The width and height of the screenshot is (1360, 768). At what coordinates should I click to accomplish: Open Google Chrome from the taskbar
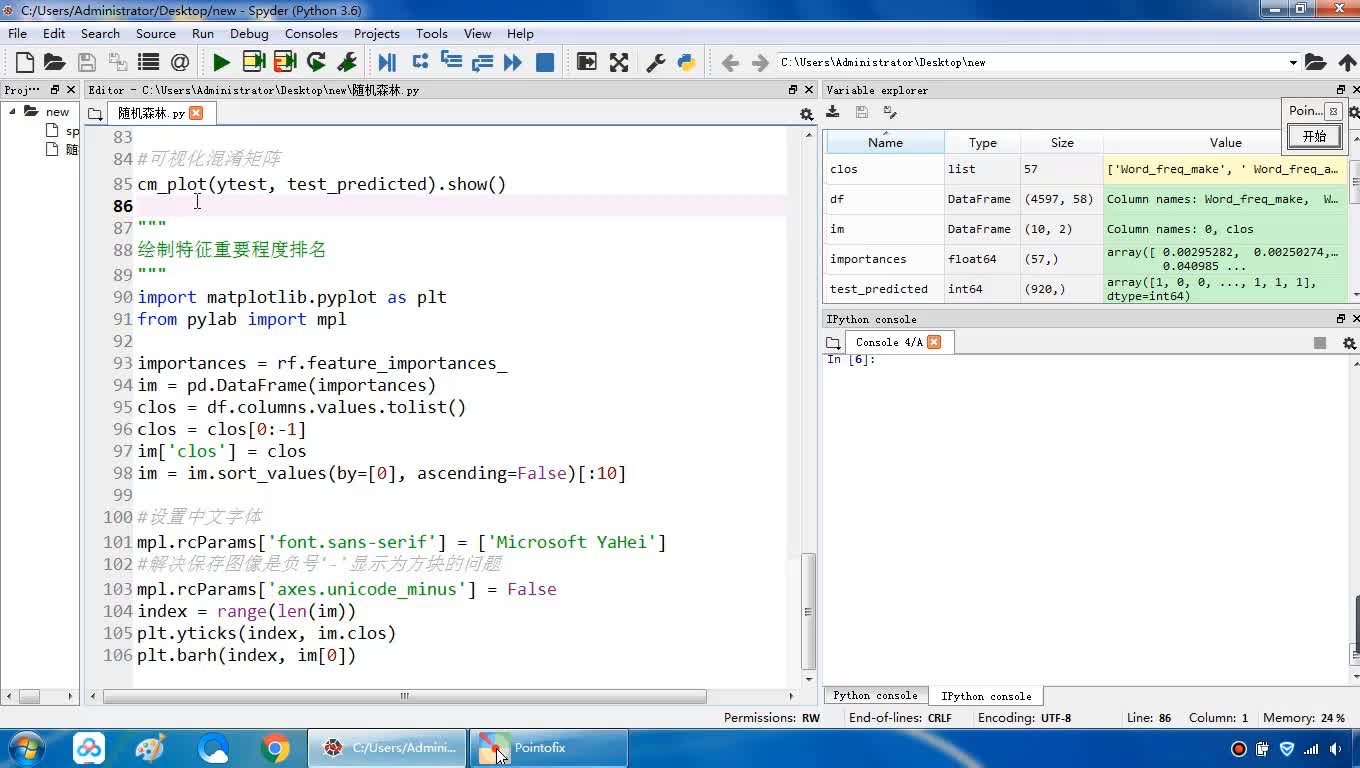(275, 748)
